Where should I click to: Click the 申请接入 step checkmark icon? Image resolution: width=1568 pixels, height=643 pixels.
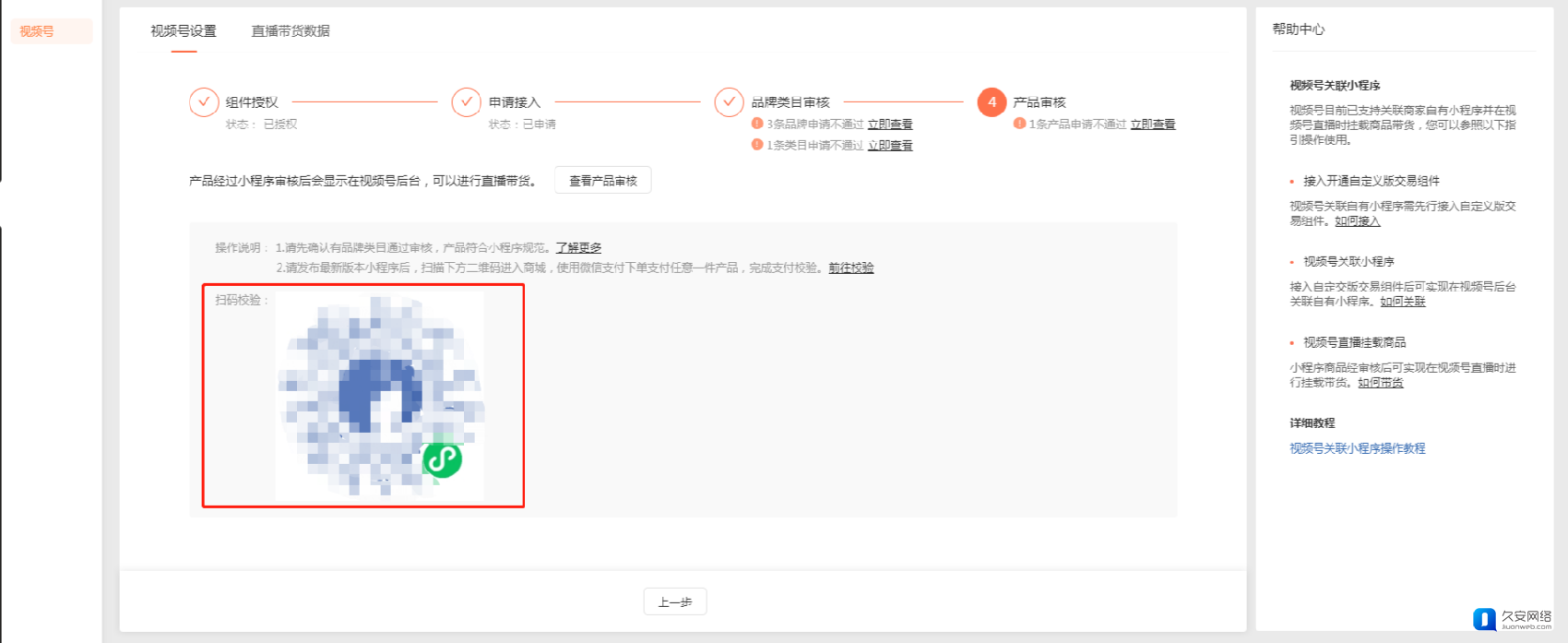point(467,102)
